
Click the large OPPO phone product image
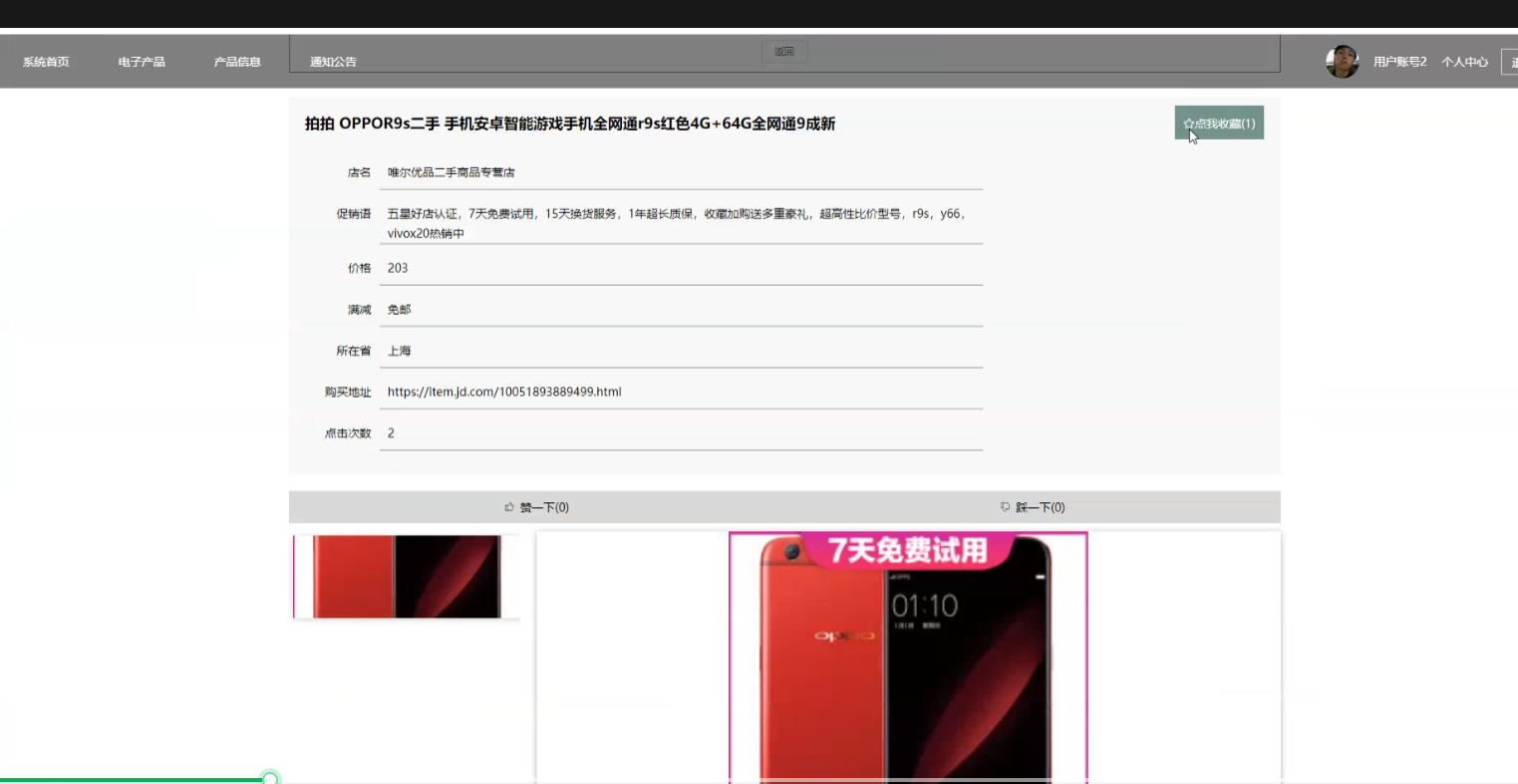(x=908, y=657)
